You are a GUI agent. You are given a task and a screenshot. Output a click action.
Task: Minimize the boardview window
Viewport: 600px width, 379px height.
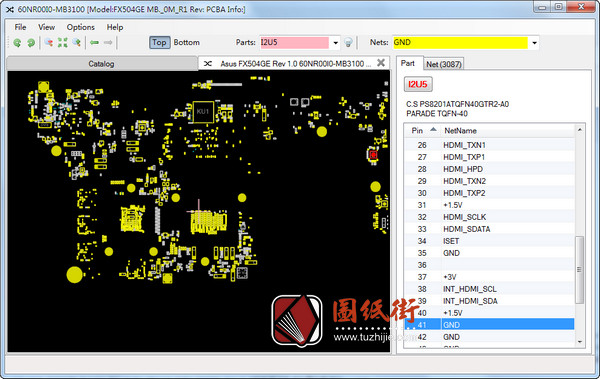[542, 7]
